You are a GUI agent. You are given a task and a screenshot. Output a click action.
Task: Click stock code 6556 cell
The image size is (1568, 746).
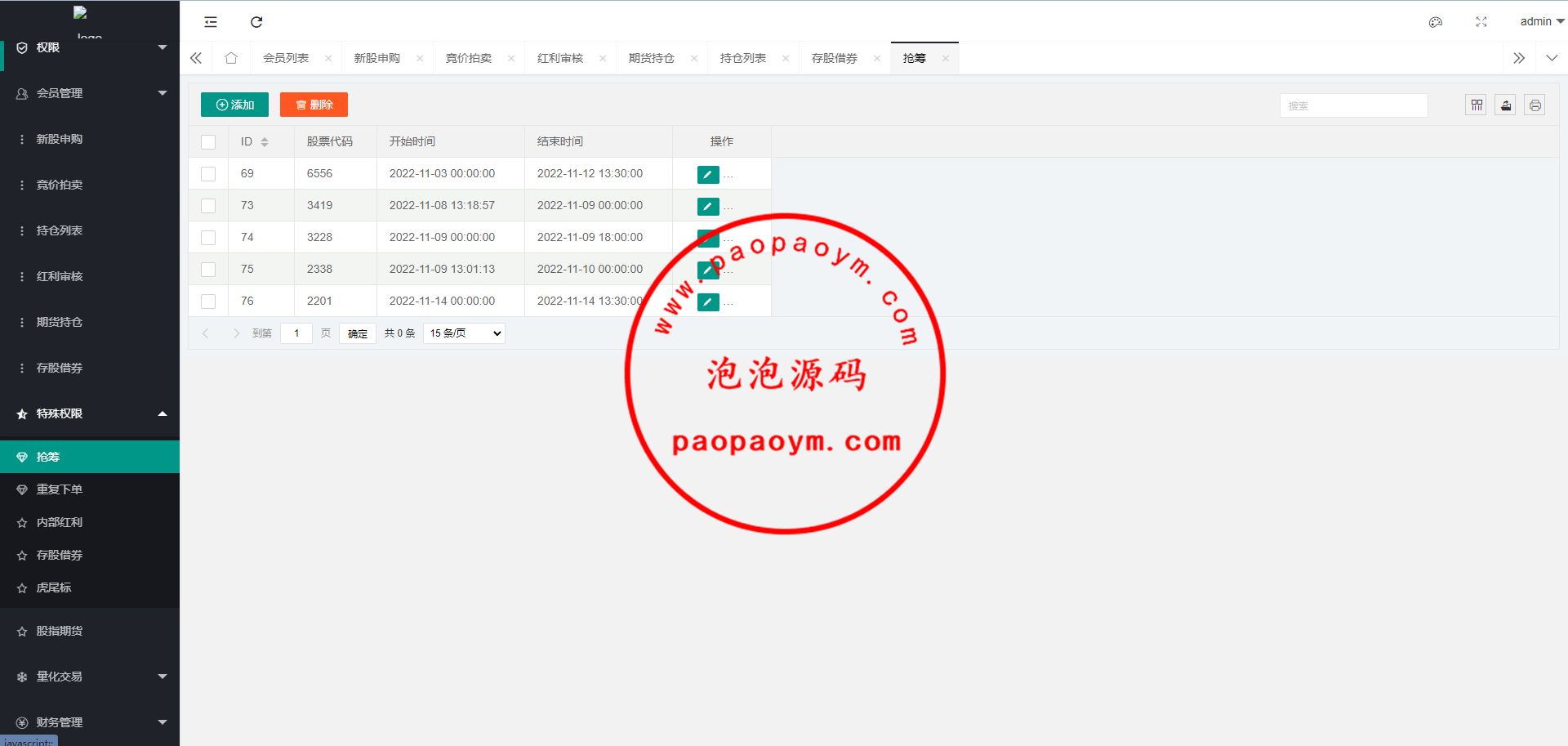(335, 174)
